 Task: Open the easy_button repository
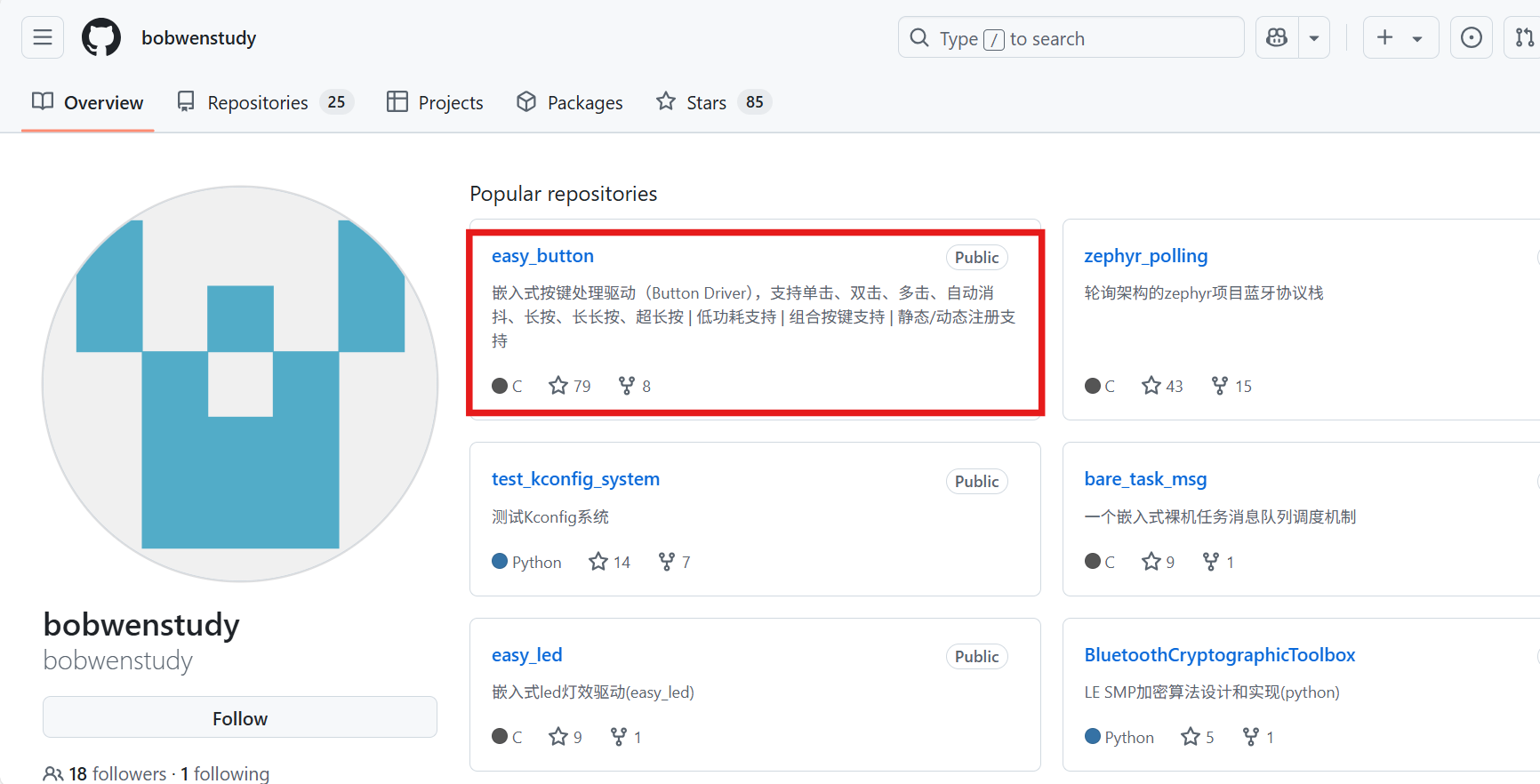click(x=542, y=256)
